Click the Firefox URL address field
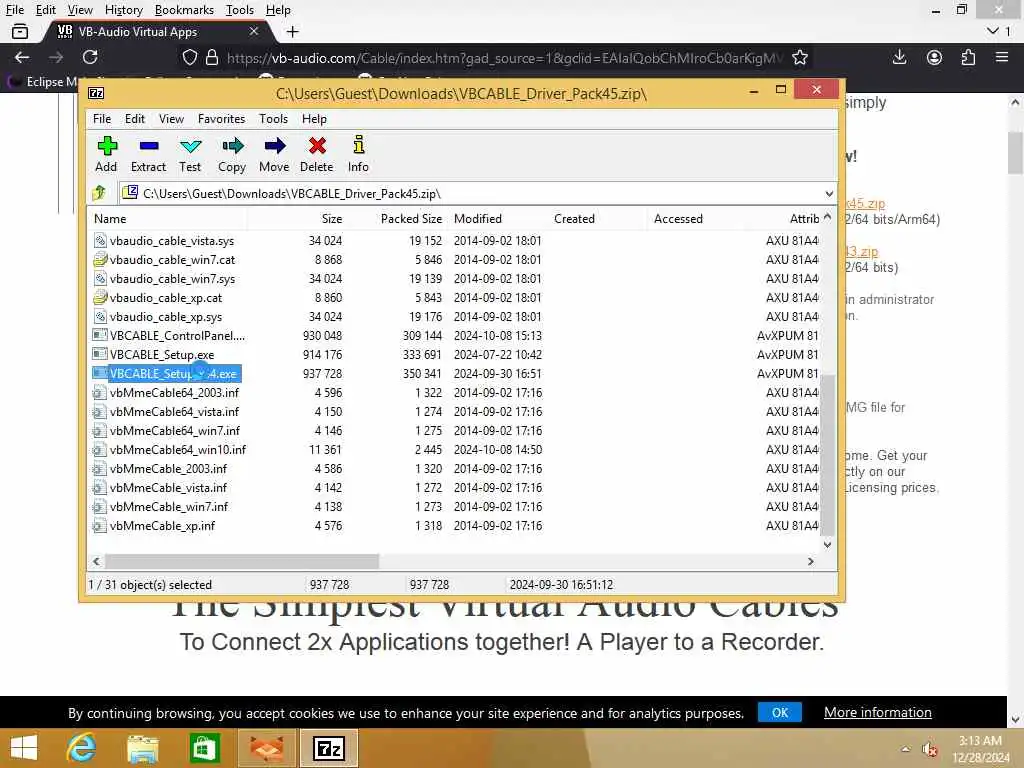 (x=504, y=57)
